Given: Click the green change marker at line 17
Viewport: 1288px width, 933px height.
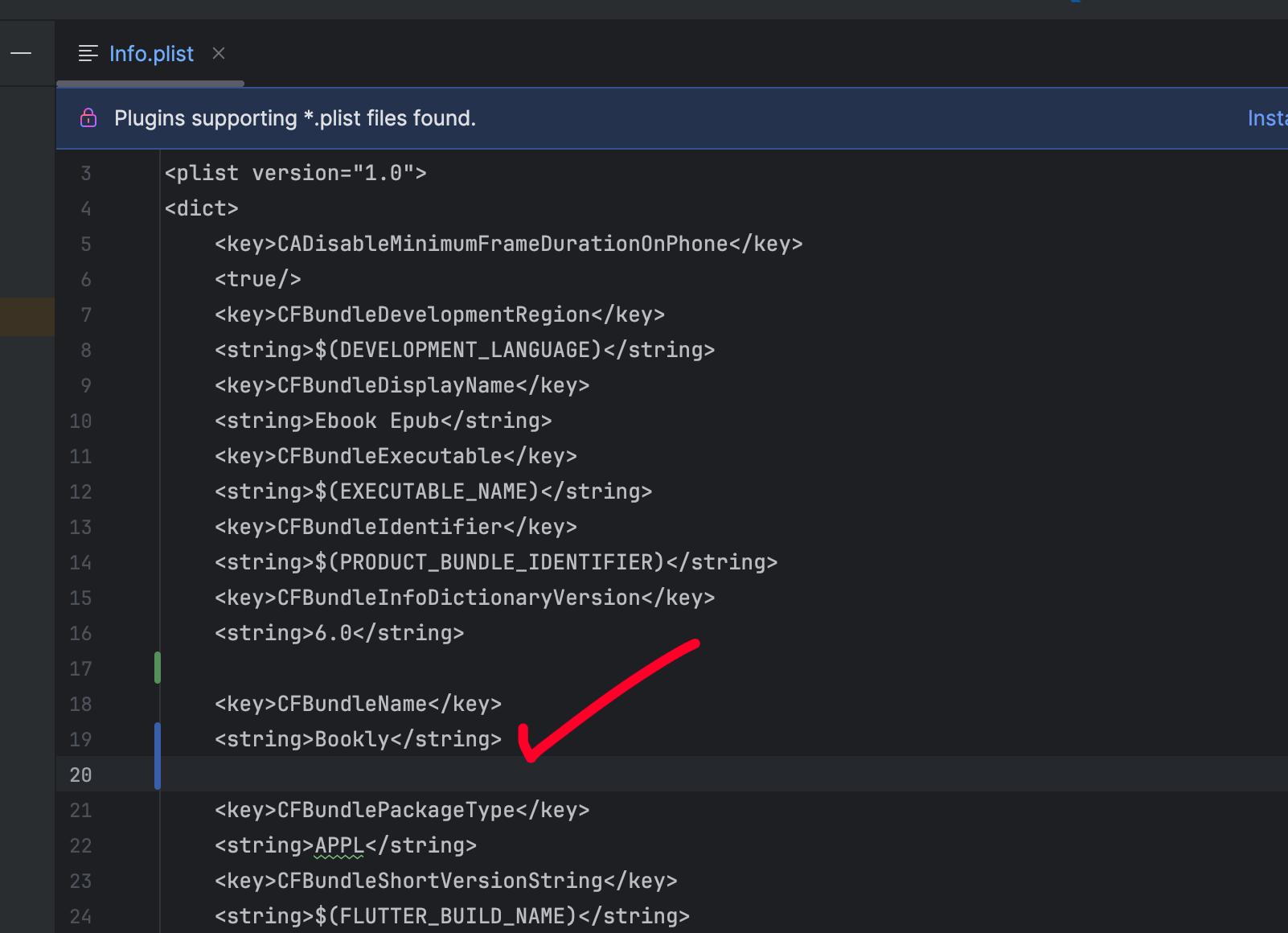Looking at the screenshot, I should pos(158,668).
